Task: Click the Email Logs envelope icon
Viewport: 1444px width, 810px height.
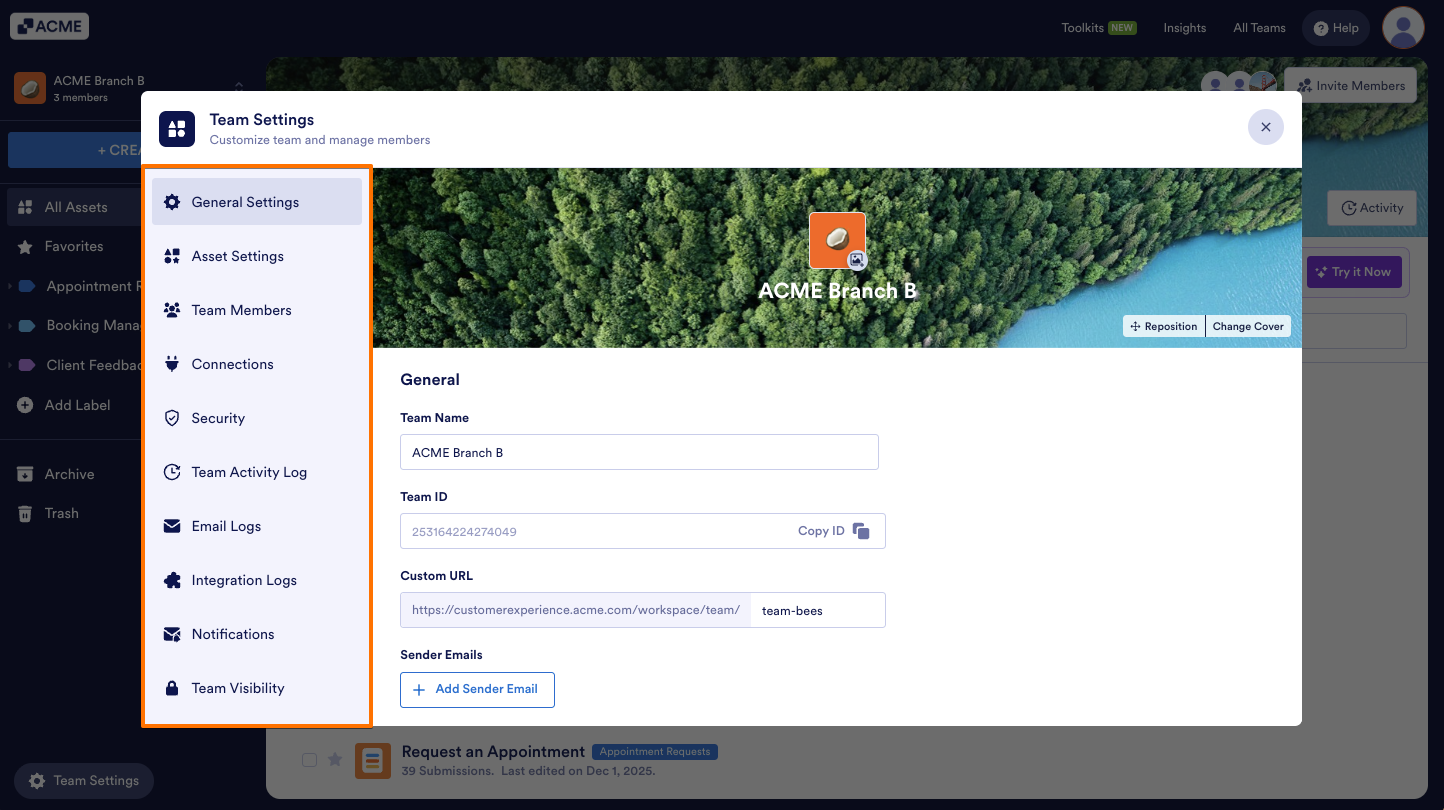Action: [172, 526]
